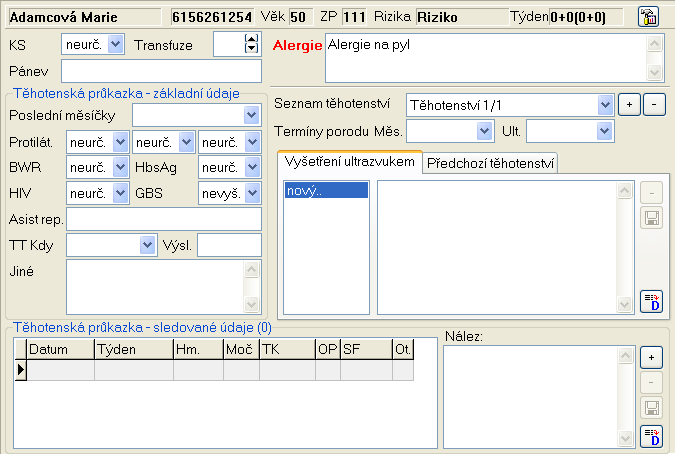This screenshot has height=454, width=675.
Task: Add a pregnancy with the plus button
Action: point(630,104)
